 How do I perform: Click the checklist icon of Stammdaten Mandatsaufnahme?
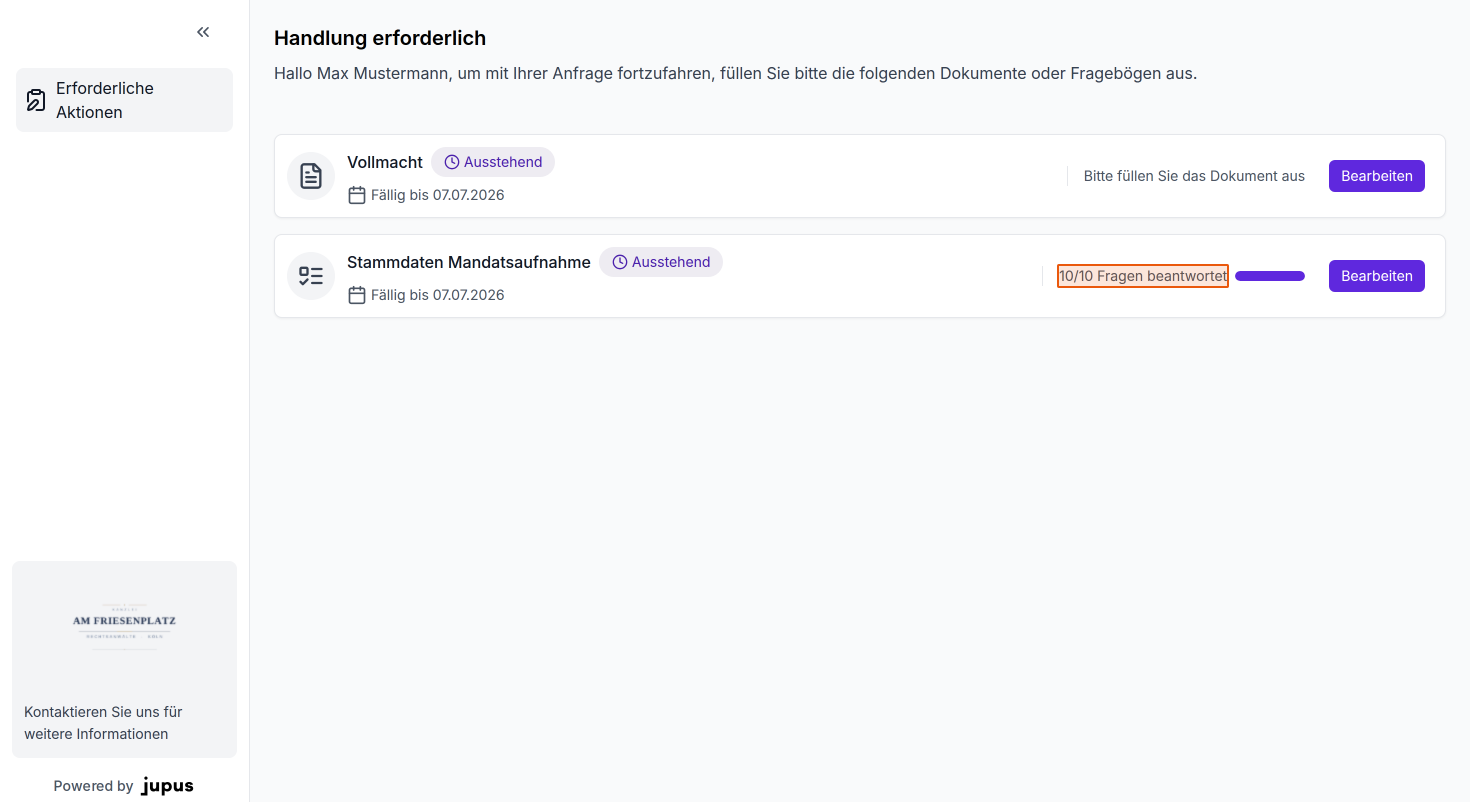311,276
